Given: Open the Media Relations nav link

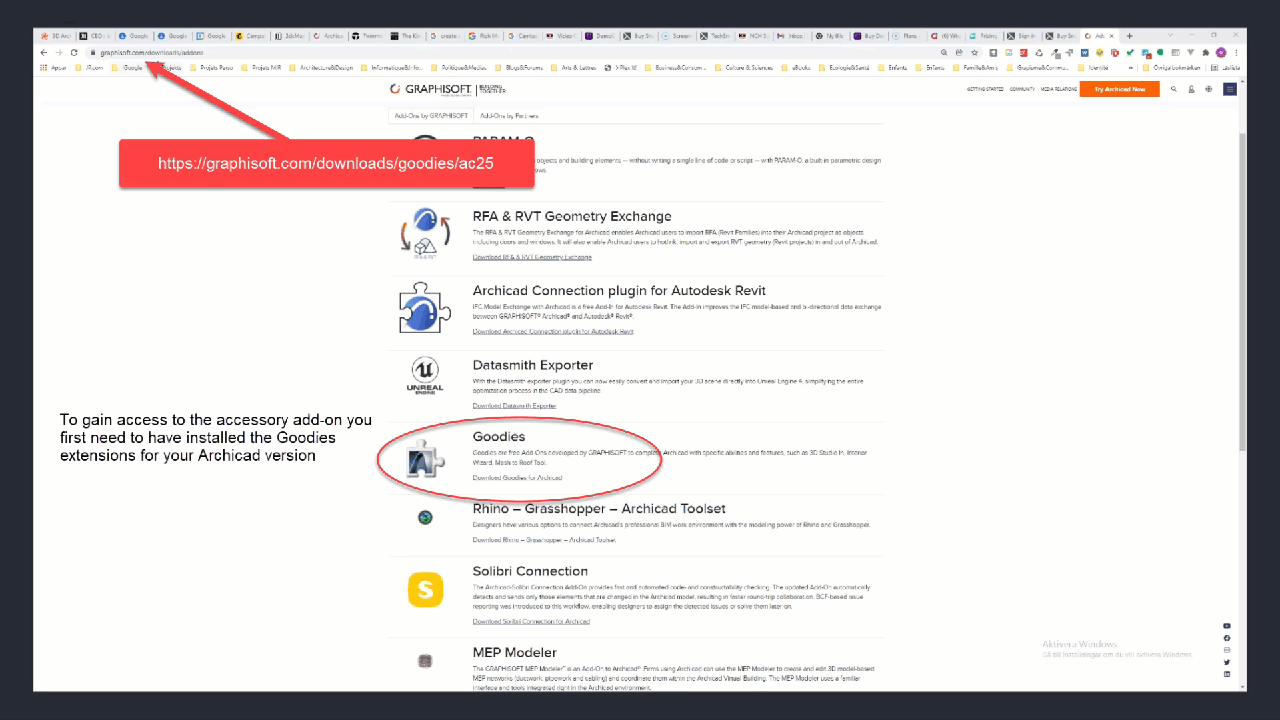Looking at the screenshot, I should (x=1058, y=89).
